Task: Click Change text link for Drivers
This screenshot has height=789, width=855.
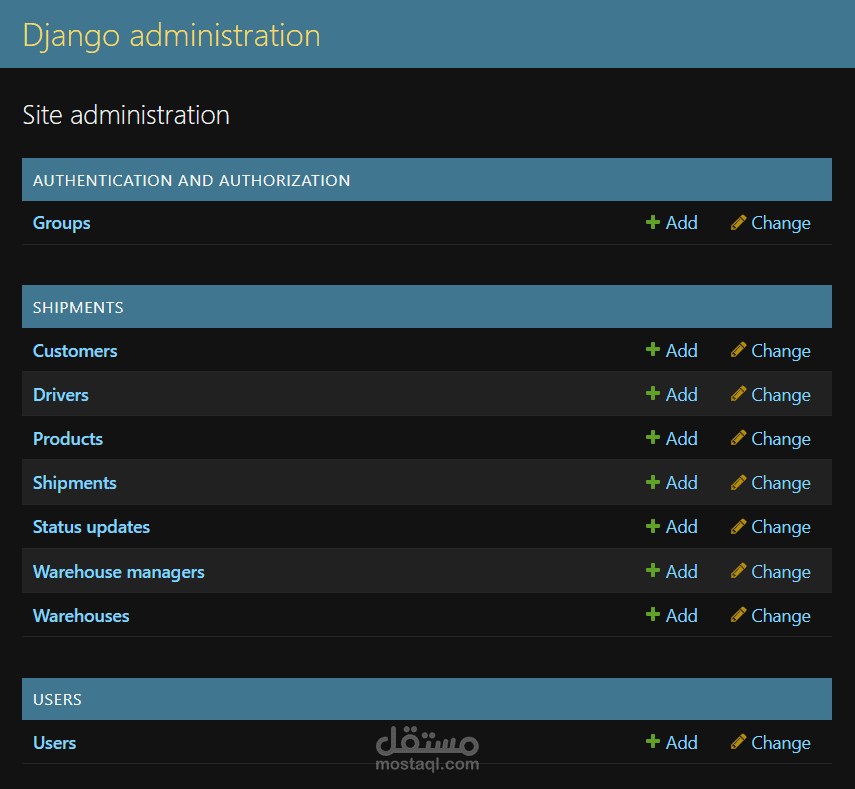Action: tap(781, 395)
